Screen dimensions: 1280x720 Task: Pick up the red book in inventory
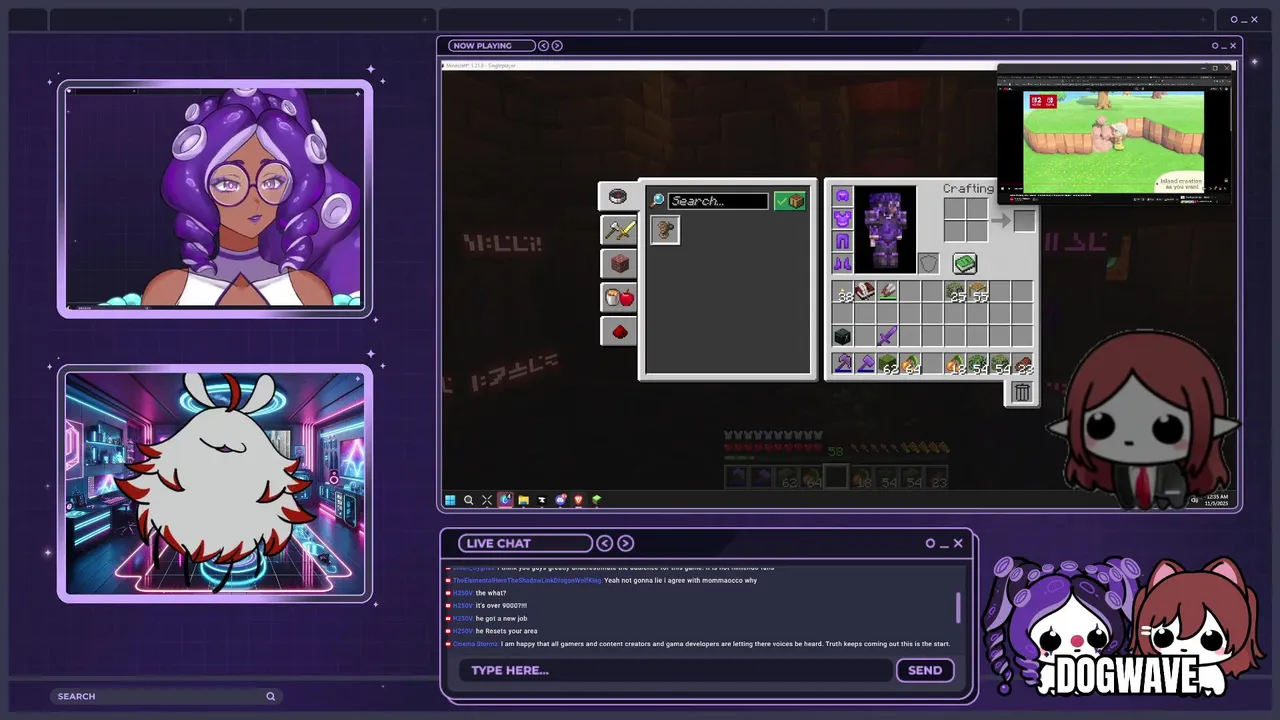point(865,292)
